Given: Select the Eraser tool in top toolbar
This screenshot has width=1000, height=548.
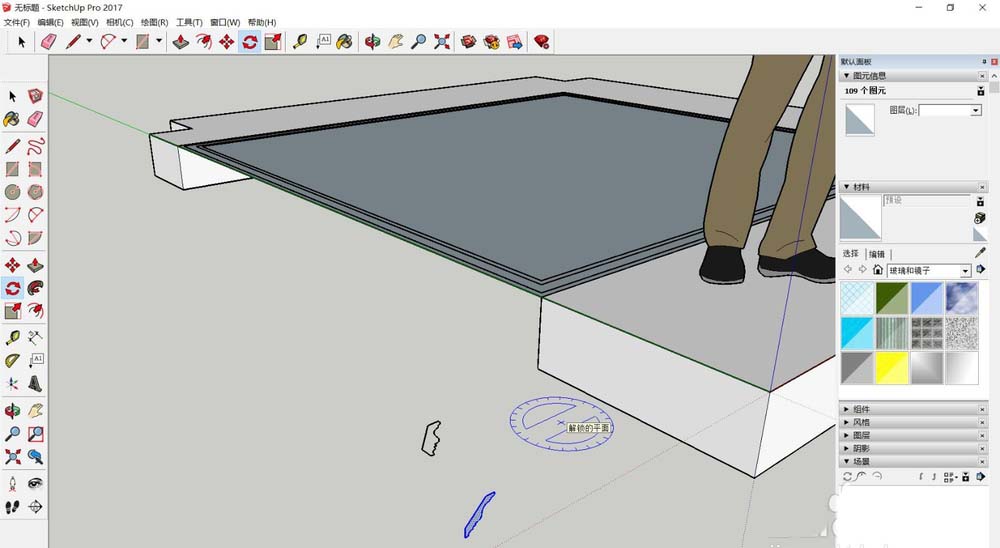Looking at the screenshot, I should tap(48, 41).
